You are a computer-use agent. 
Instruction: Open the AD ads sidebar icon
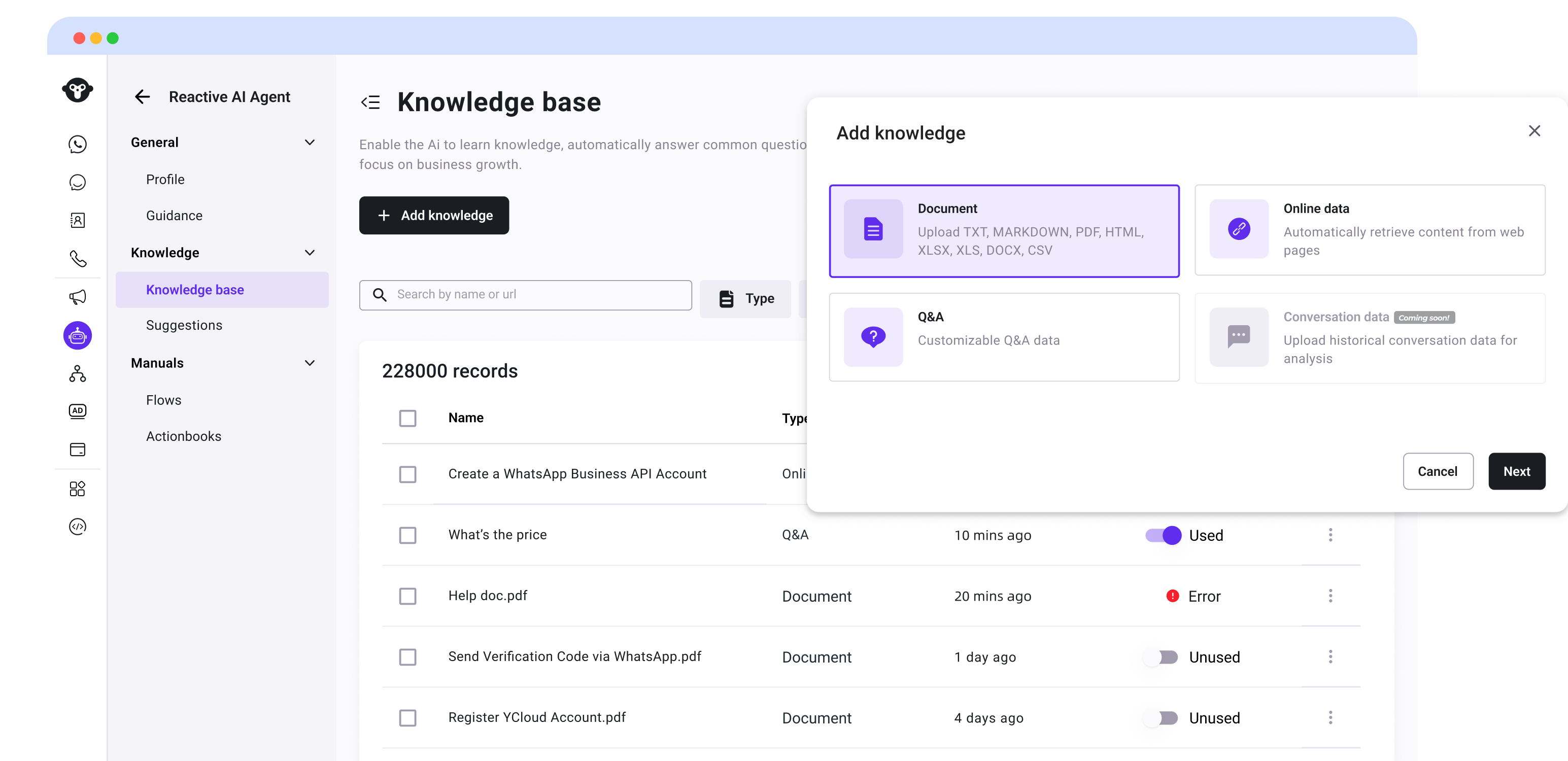click(77, 411)
